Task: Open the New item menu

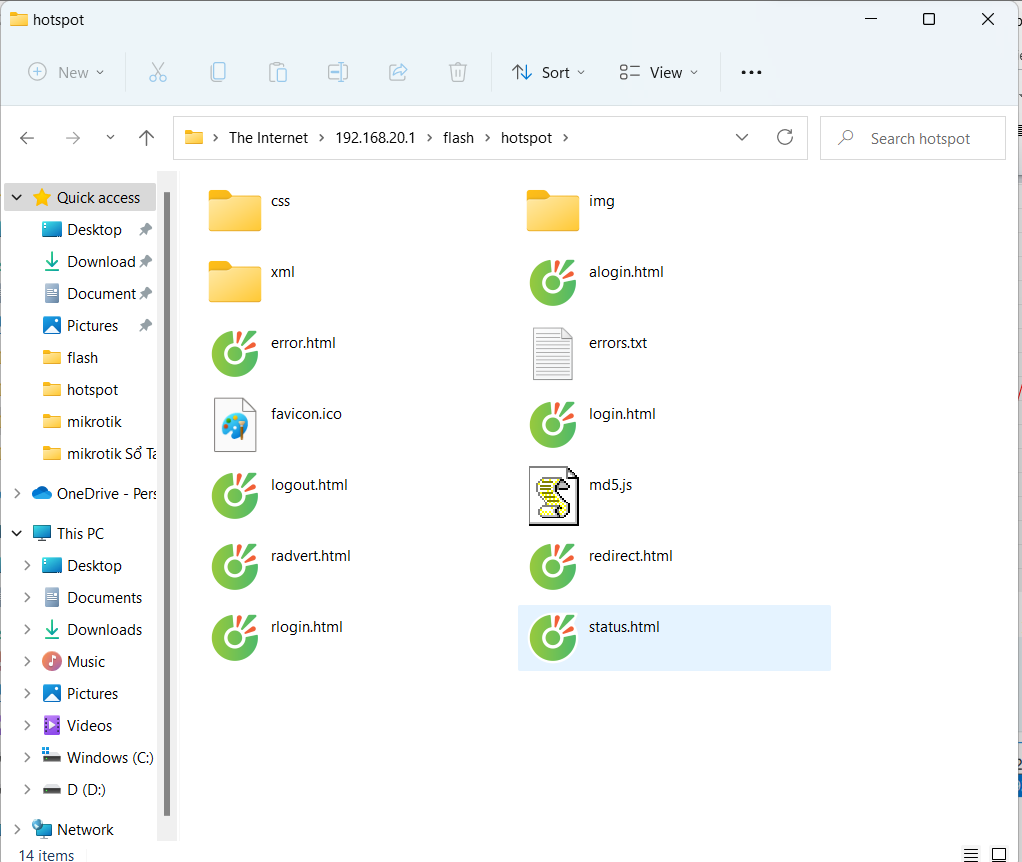Action: [66, 72]
